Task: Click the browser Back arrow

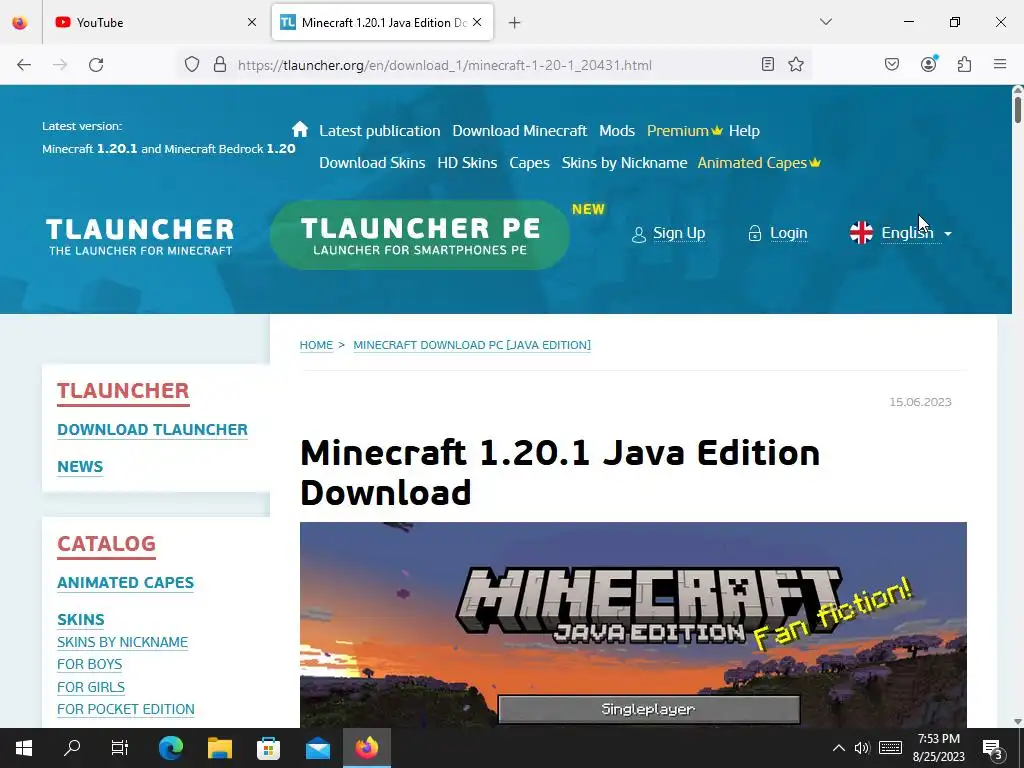Action: pos(24,65)
